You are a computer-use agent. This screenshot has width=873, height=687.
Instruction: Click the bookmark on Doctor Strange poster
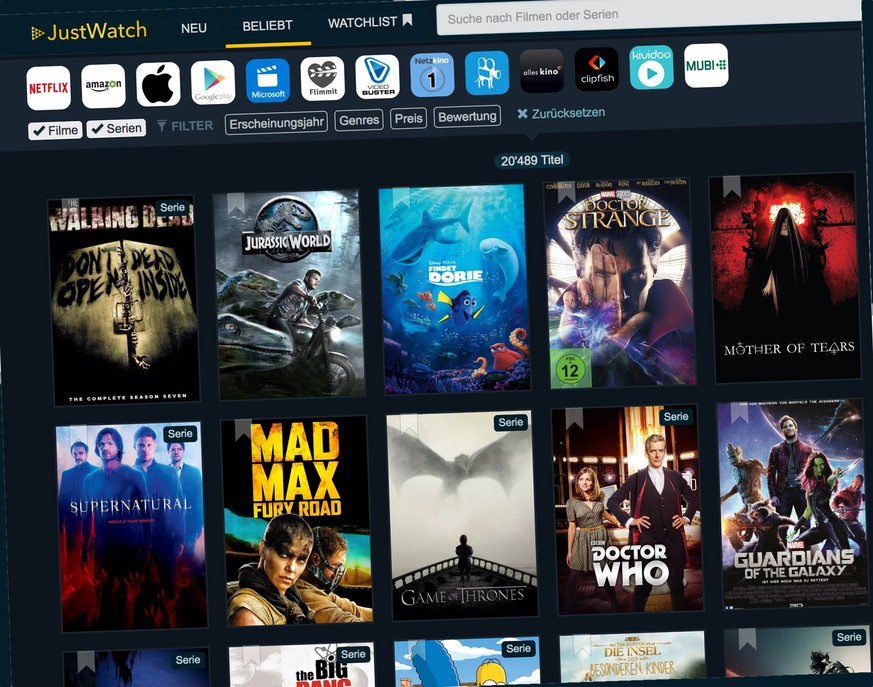click(566, 193)
